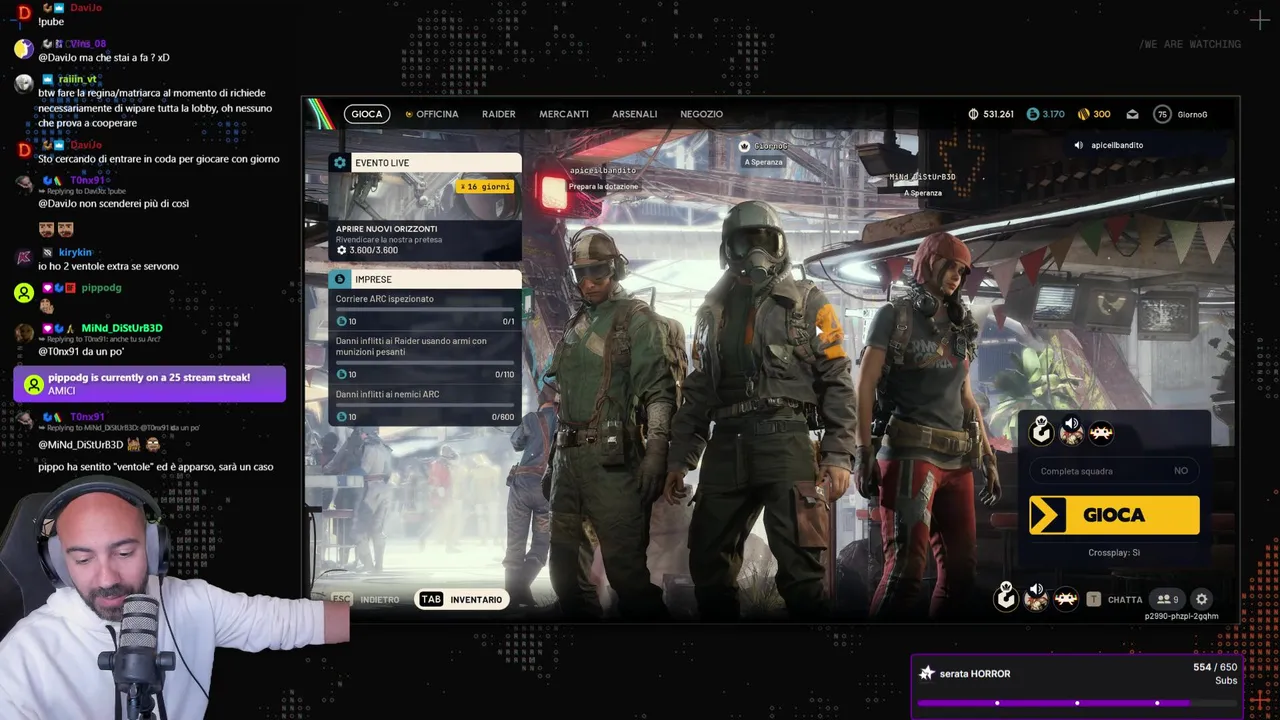Click the TAB key icon beside INVENTARIO
The image size is (1280, 720).
coord(431,599)
